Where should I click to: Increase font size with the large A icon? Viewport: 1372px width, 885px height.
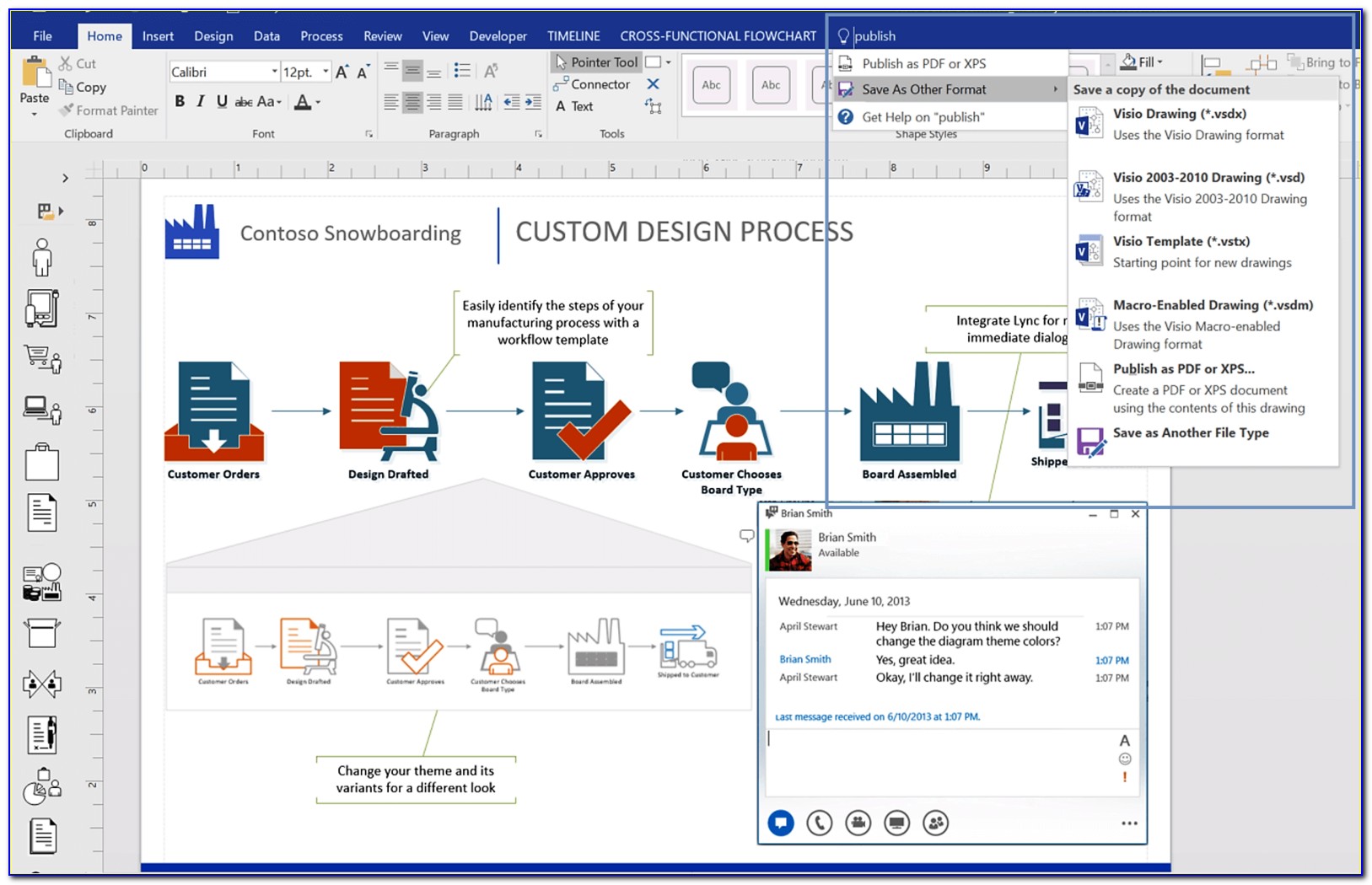342,72
